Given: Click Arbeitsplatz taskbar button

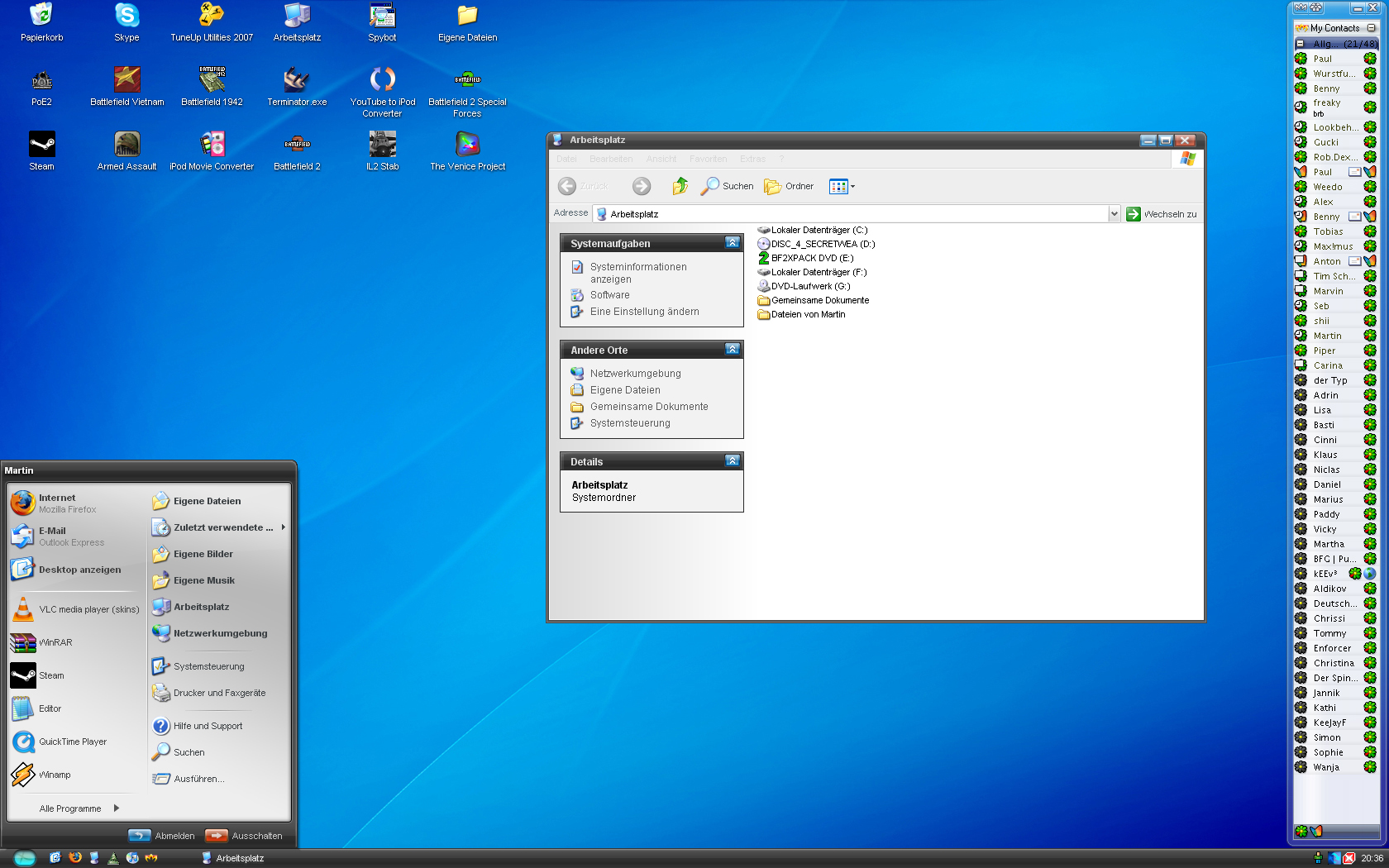Looking at the screenshot, I should click(234, 858).
